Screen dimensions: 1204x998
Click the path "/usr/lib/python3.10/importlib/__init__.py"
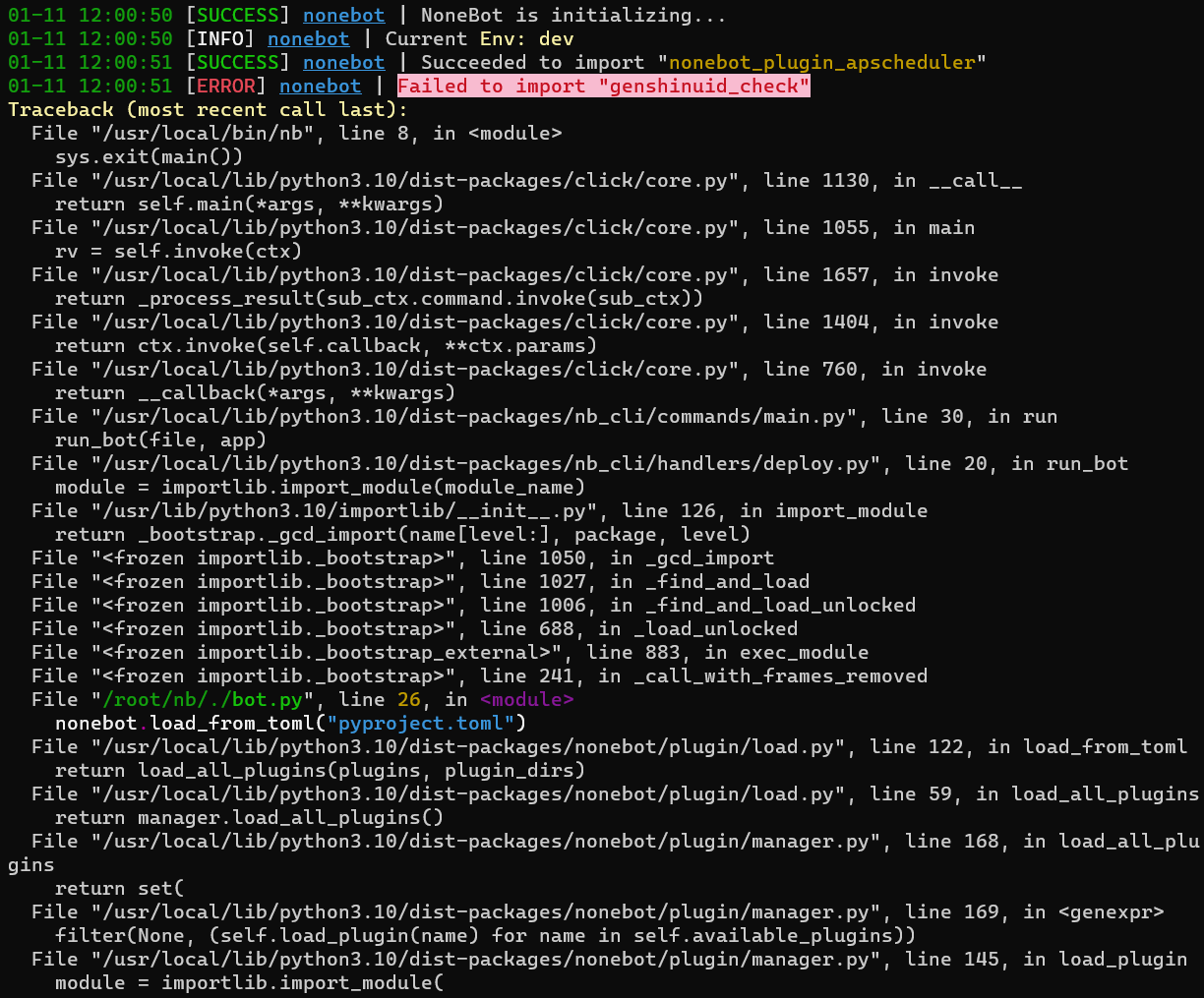(344, 510)
